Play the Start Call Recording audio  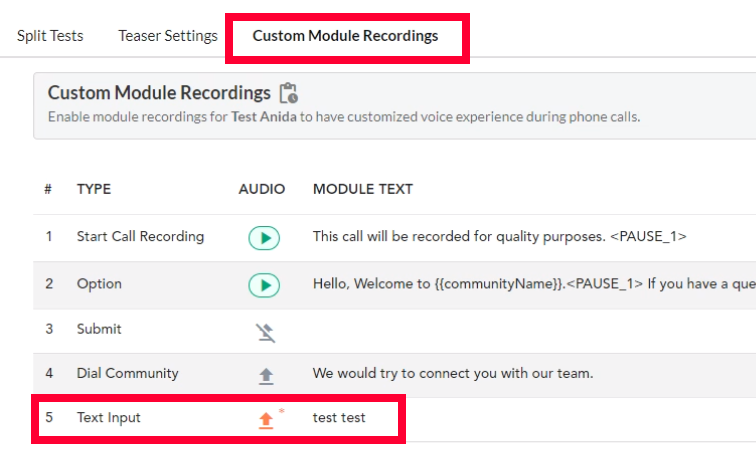point(264,238)
